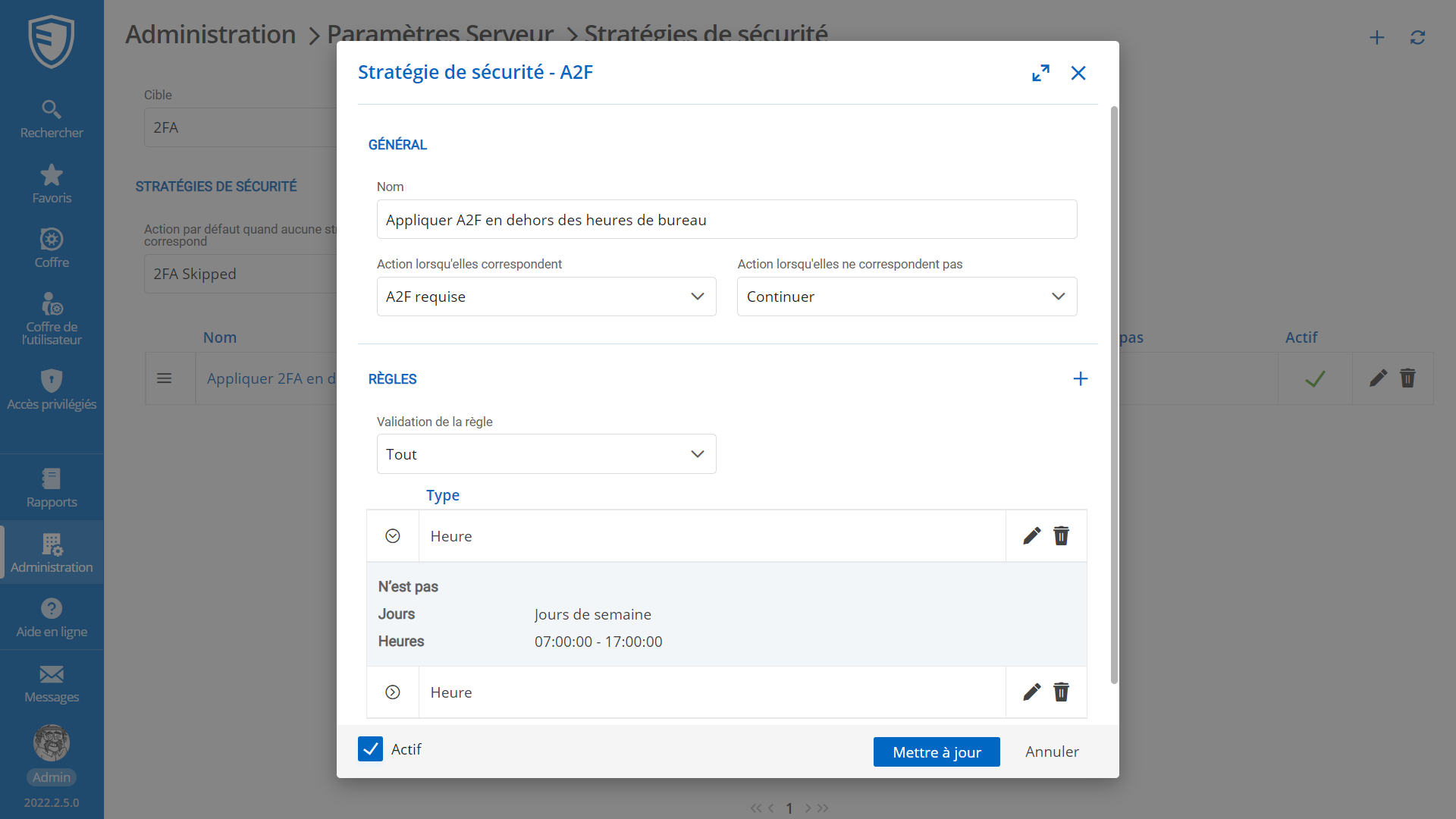Maximize the dialog to fullscreen
Image resolution: width=1456 pixels, height=819 pixels.
(x=1041, y=73)
